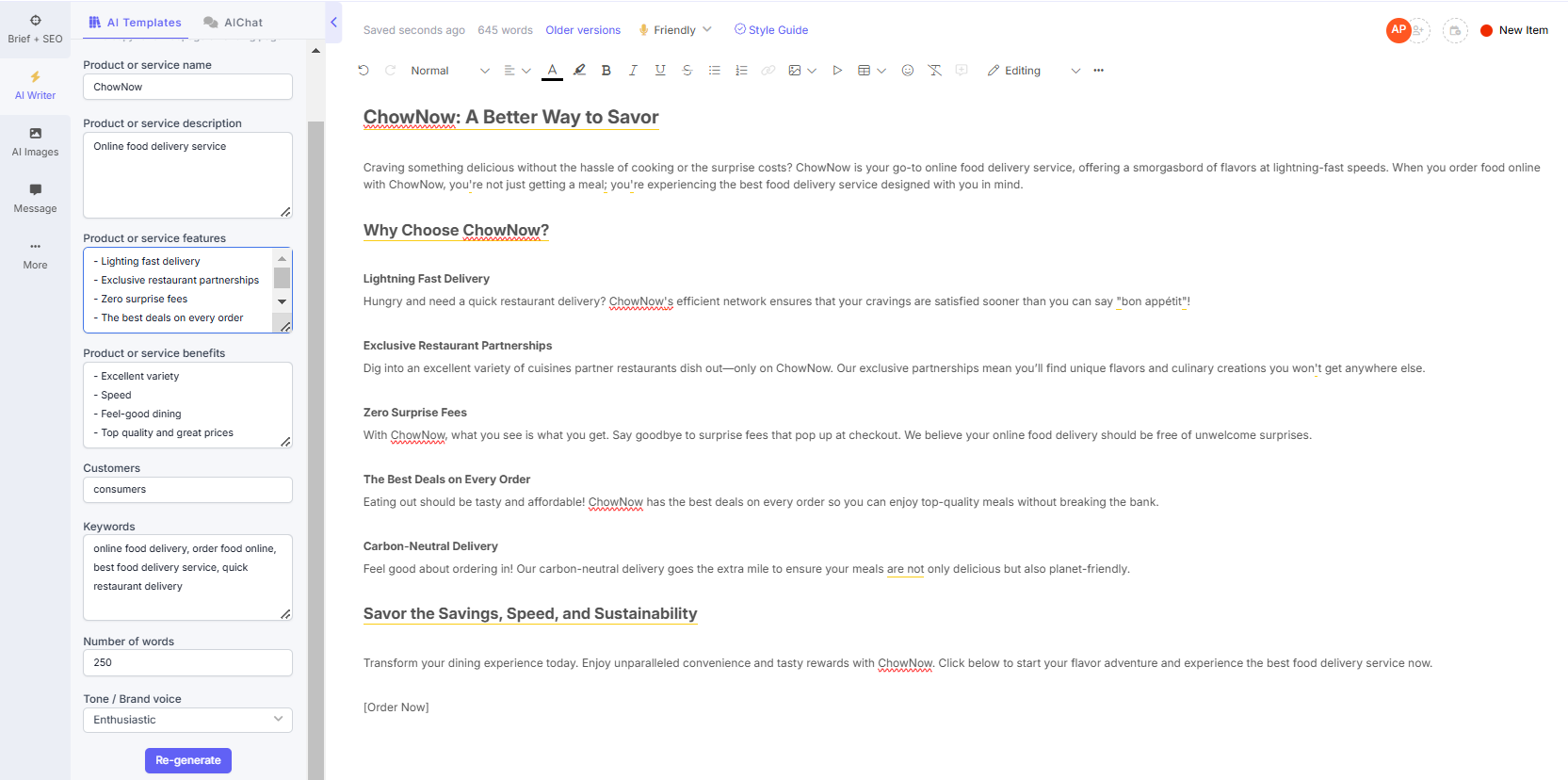The width and height of the screenshot is (1568, 780).
Task: Switch to the AI Templates tab
Action: pyautogui.click(x=135, y=23)
